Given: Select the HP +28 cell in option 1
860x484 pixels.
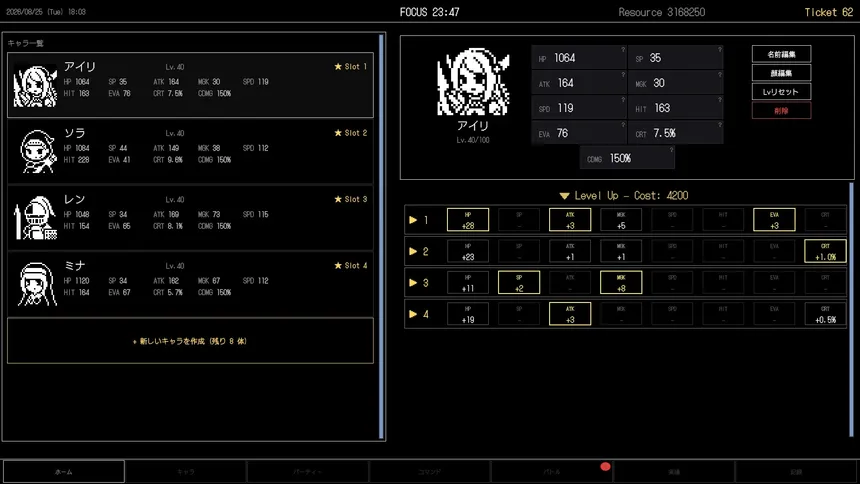Looking at the screenshot, I should pyautogui.click(x=468, y=220).
